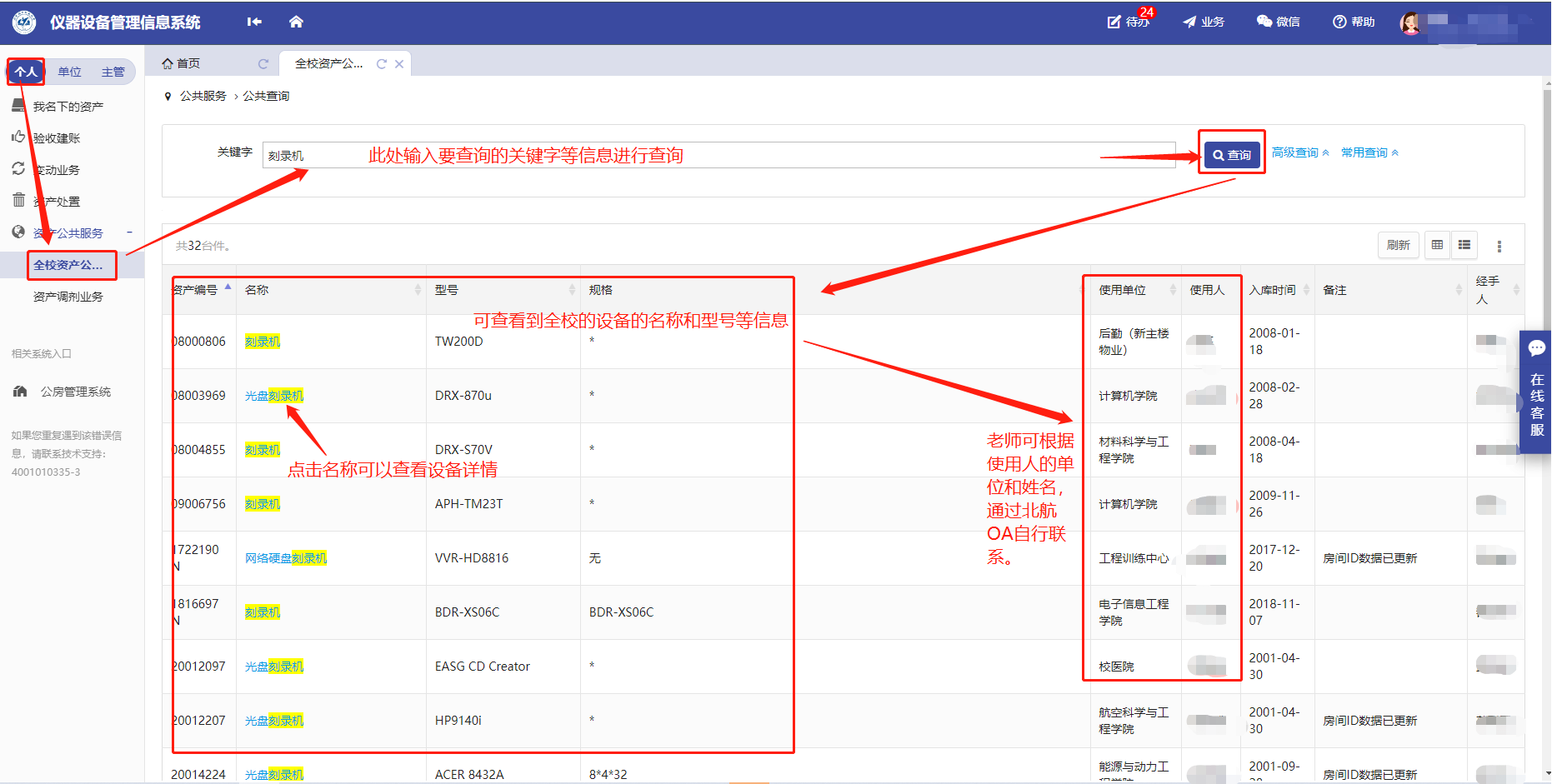Open the three-dot more options menu
Viewport: 1552px width, 784px height.
(x=1499, y=247)
